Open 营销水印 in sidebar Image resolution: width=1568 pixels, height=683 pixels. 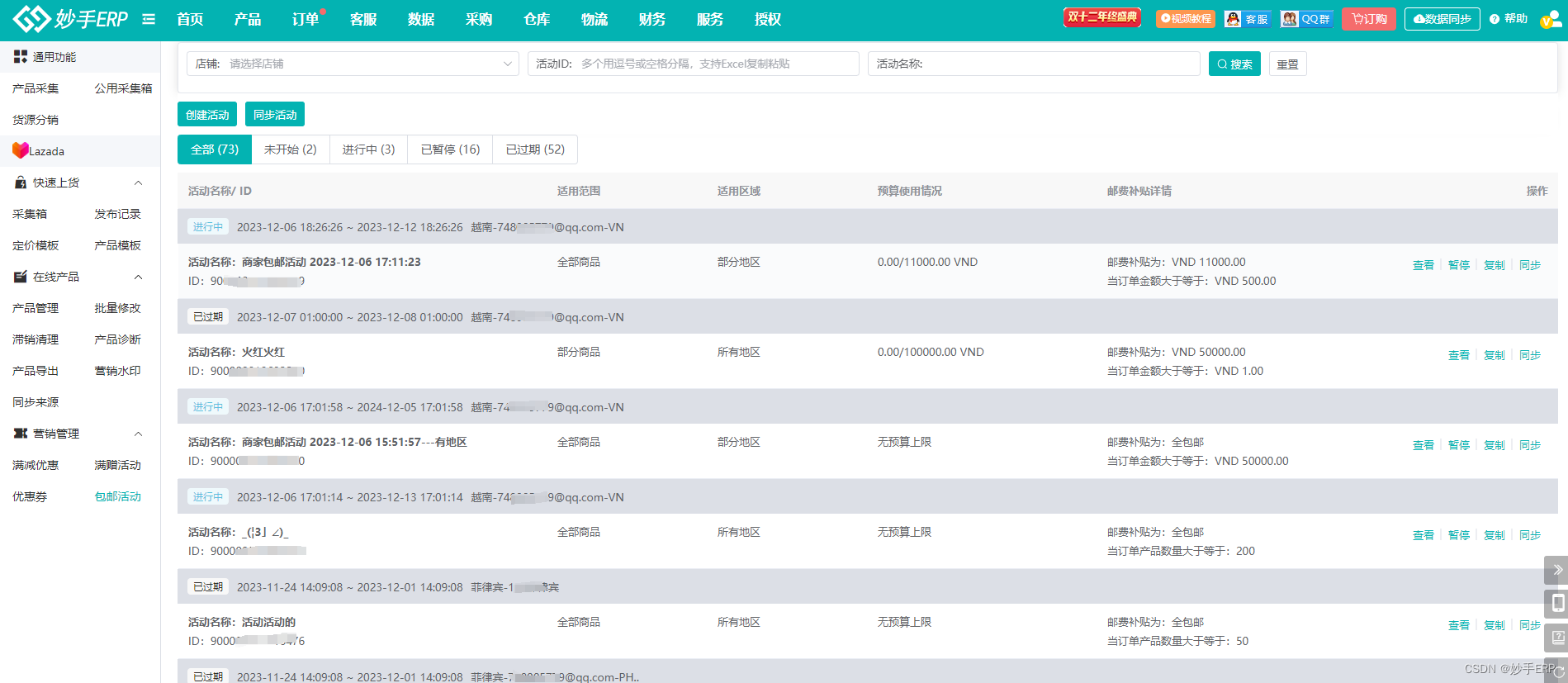(x=117, y=371)
